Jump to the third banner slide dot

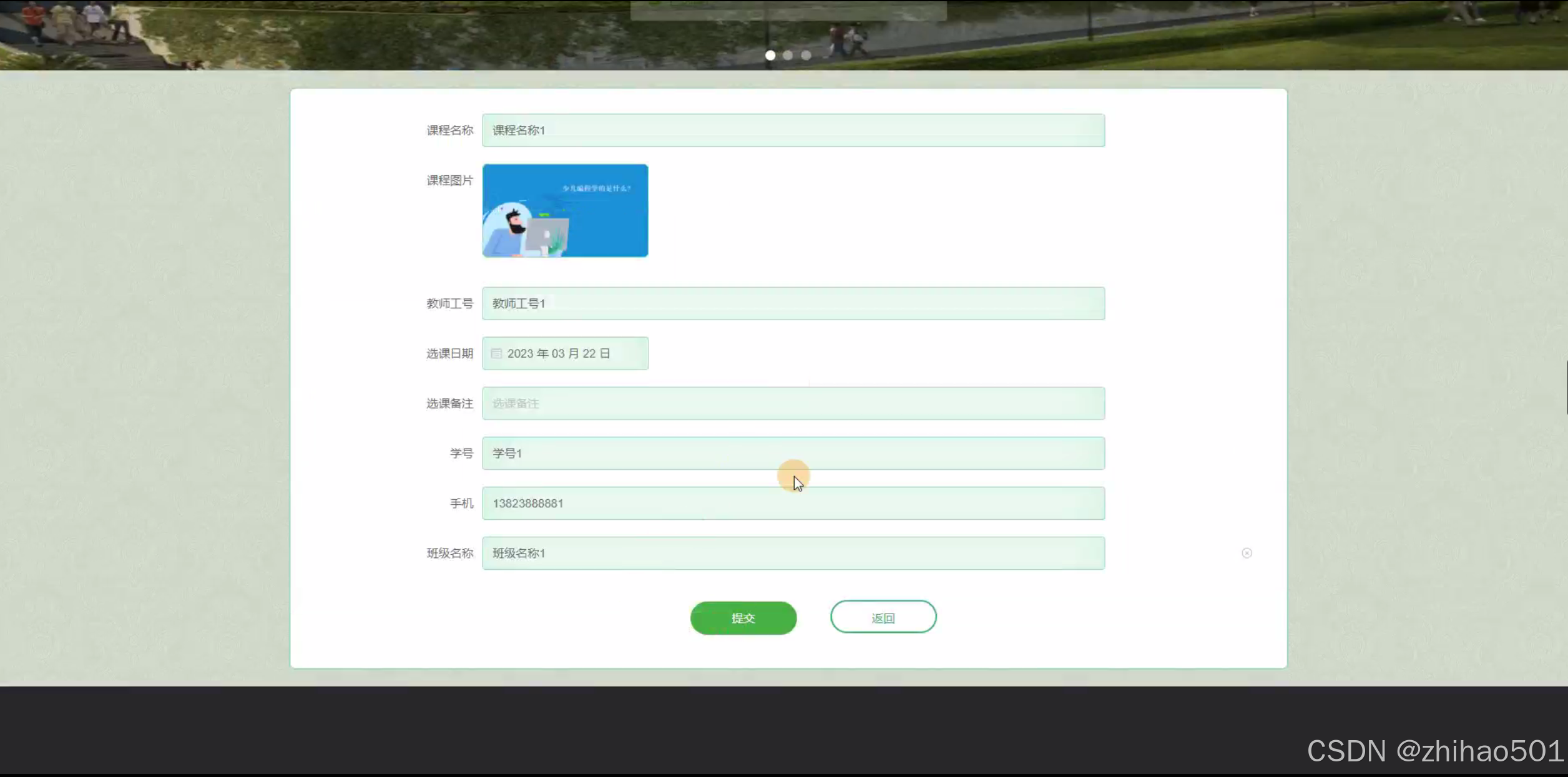click(806, 56)
